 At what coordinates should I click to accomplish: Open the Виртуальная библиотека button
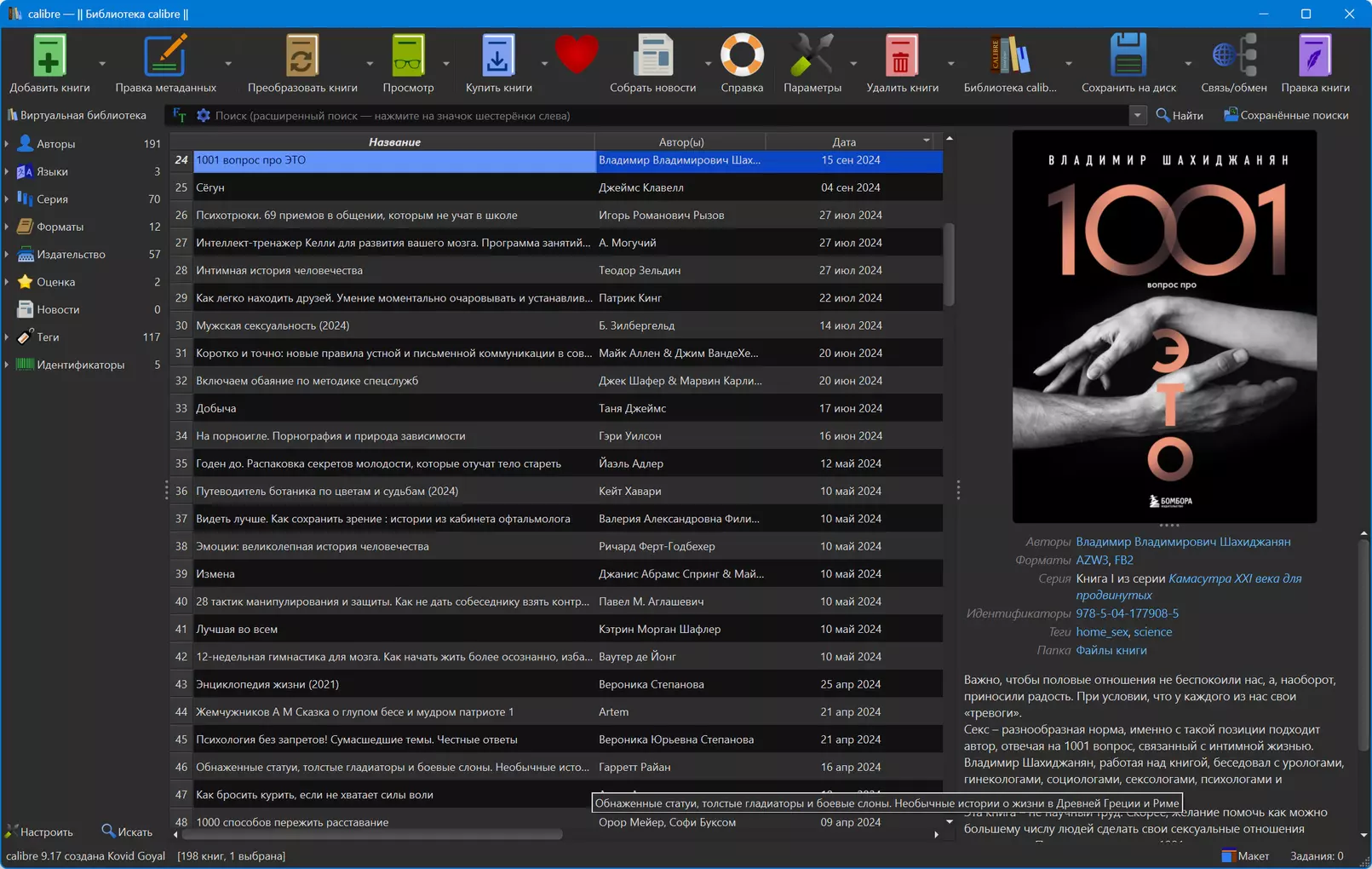(77, 115)
